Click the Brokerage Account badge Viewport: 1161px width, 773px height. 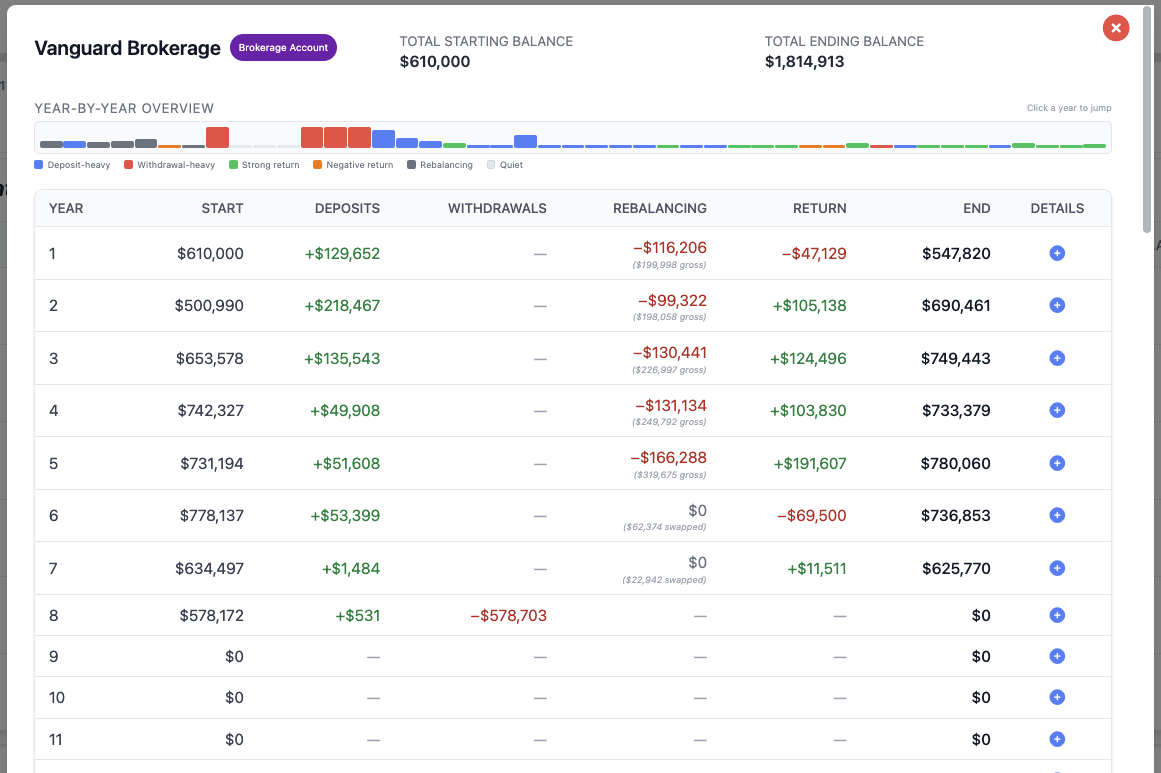coord(283,47)
